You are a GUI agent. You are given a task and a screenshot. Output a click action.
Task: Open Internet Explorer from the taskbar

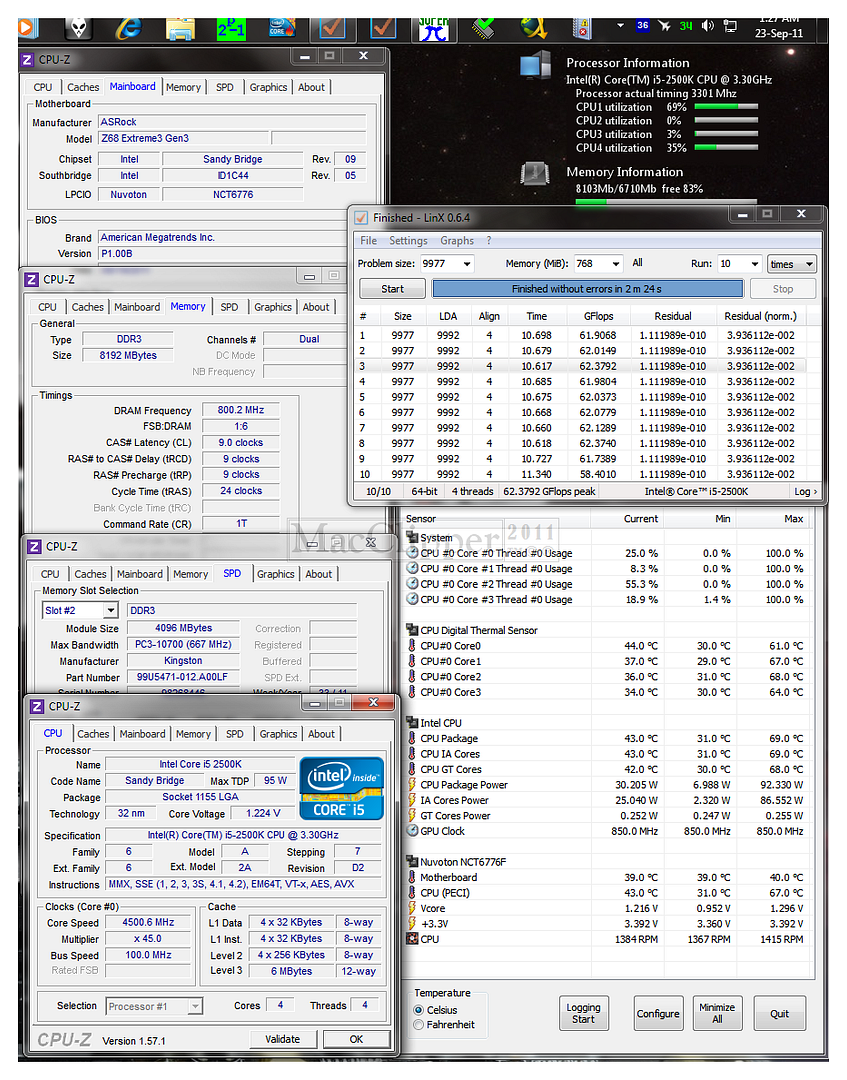(129, 28)
